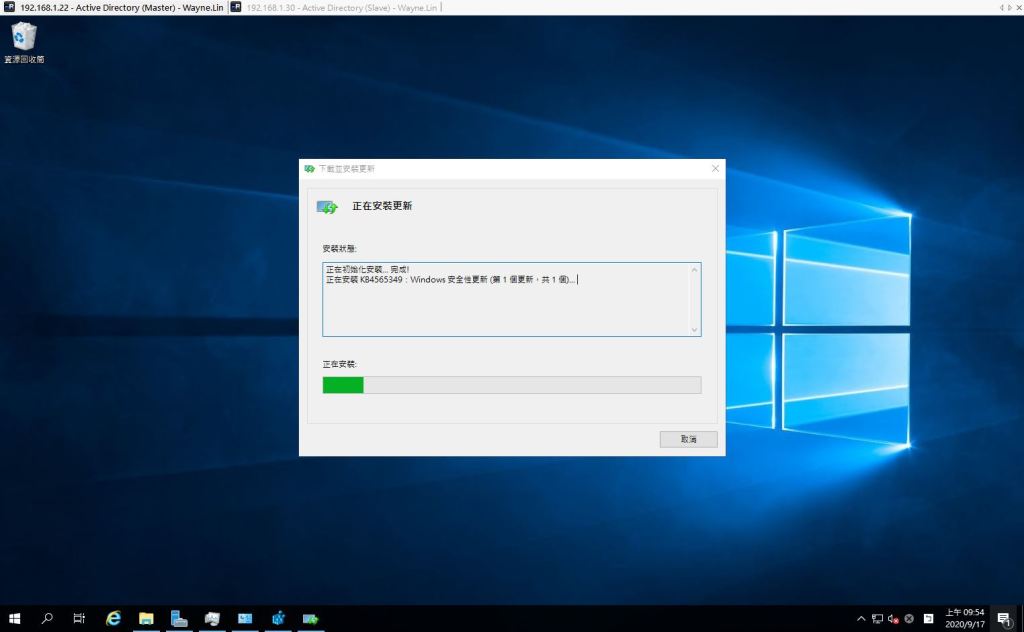Open the Recycle Bin desktop icon
Viewport: 1024px width, 632px height.
23,42
